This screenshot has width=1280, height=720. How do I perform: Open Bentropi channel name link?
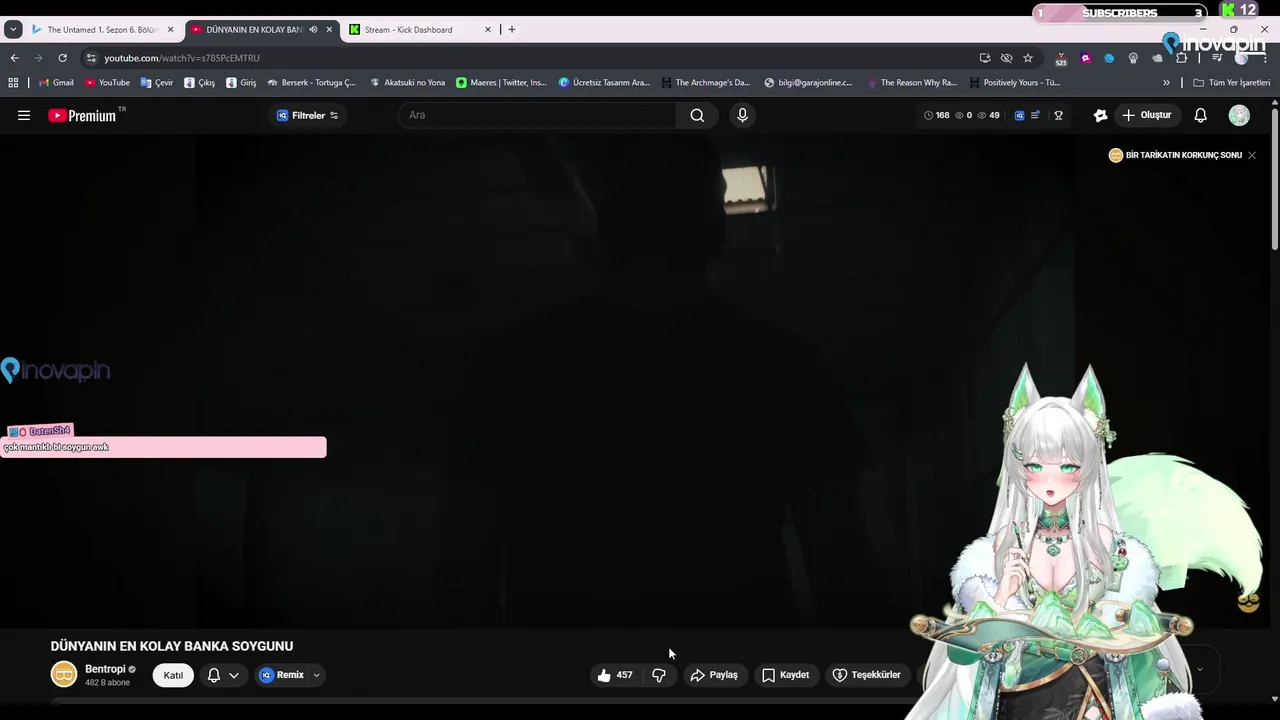click(x=105, y=669)
